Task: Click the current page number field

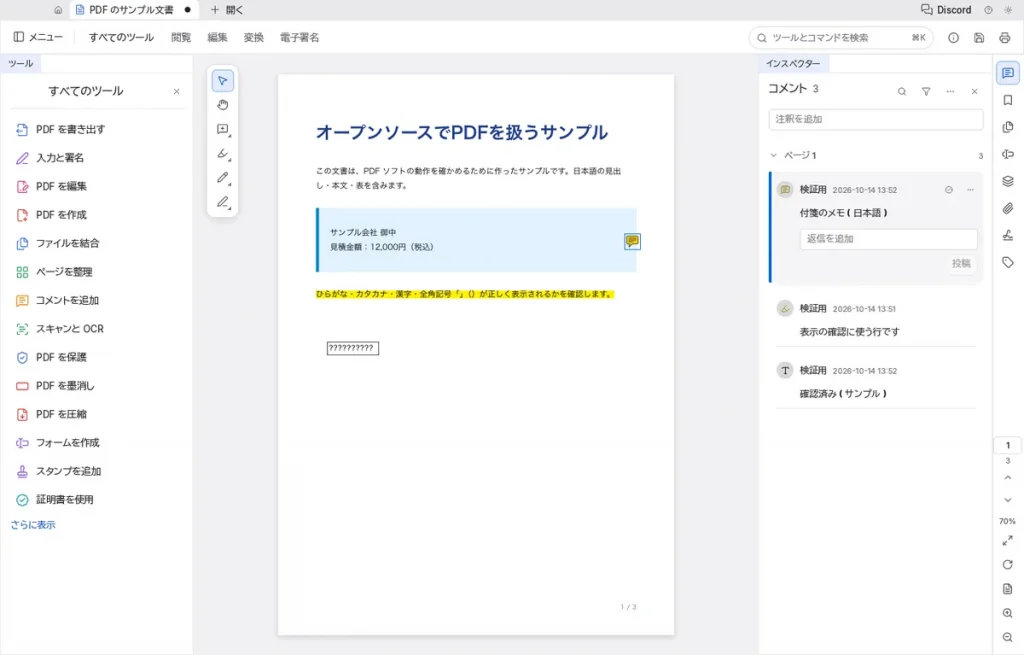Action: (x=1008, y=445)
